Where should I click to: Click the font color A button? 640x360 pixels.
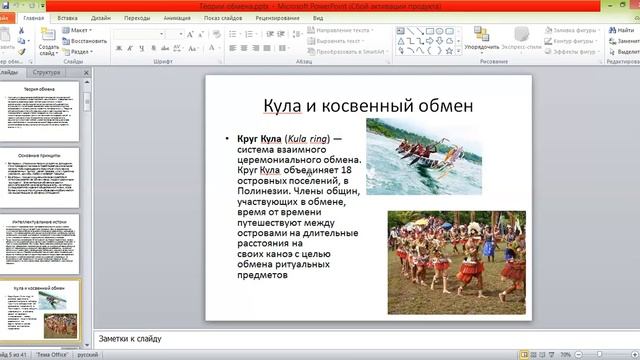[211, 48]
